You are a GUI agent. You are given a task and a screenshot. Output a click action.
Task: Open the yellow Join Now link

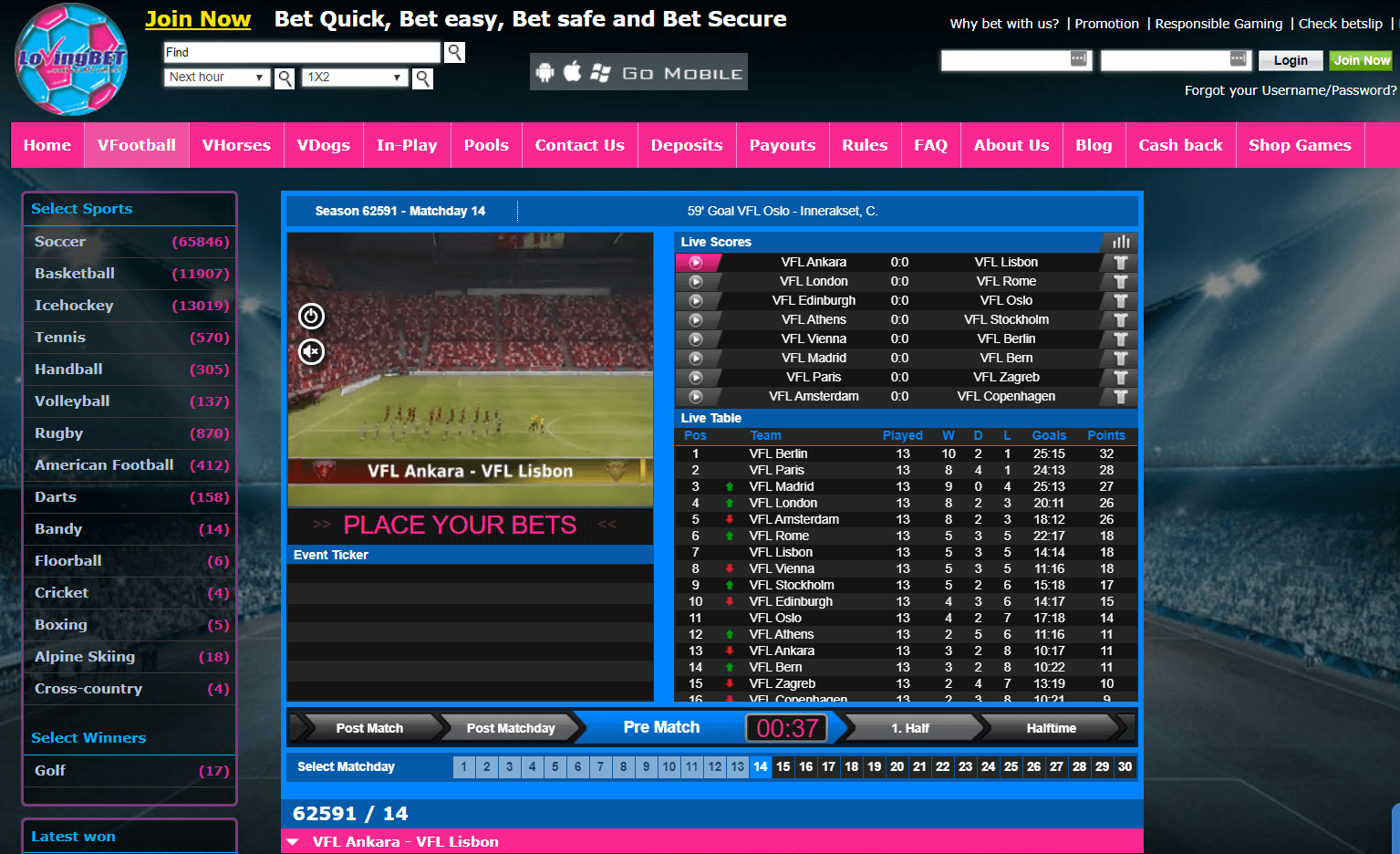point(198,19)
